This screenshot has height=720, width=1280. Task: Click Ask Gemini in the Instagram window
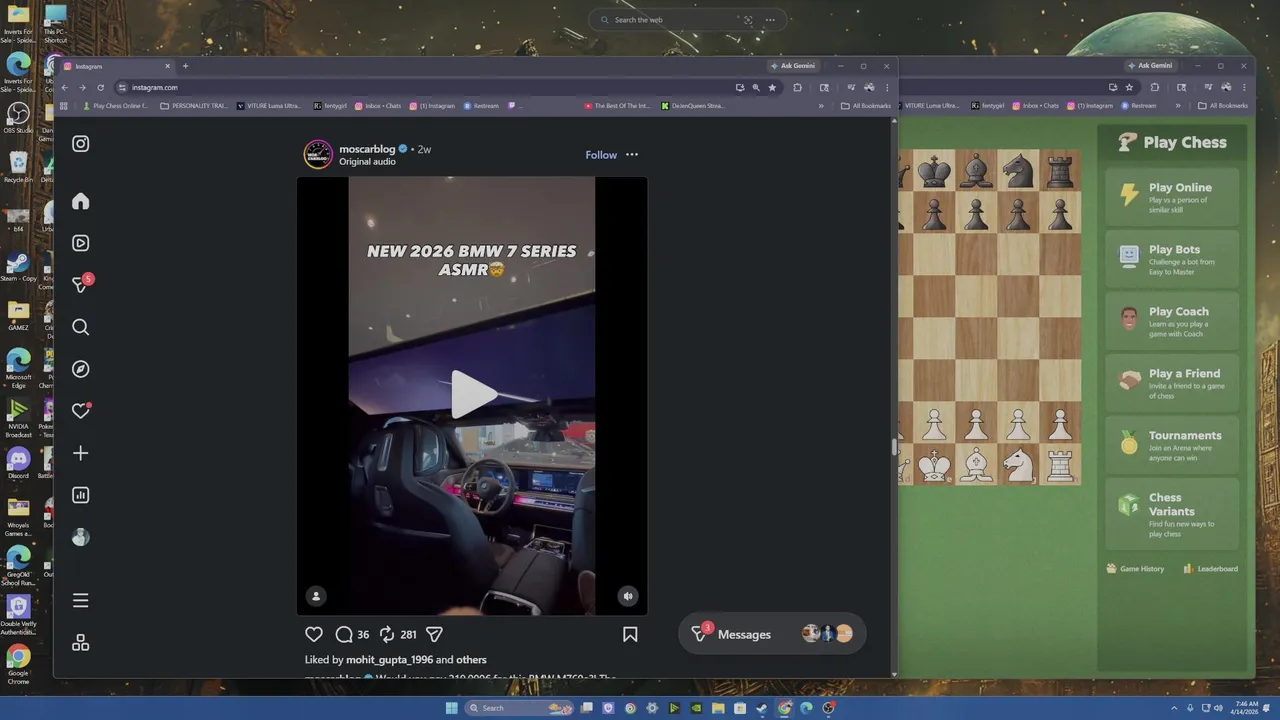tap(794, 66)
